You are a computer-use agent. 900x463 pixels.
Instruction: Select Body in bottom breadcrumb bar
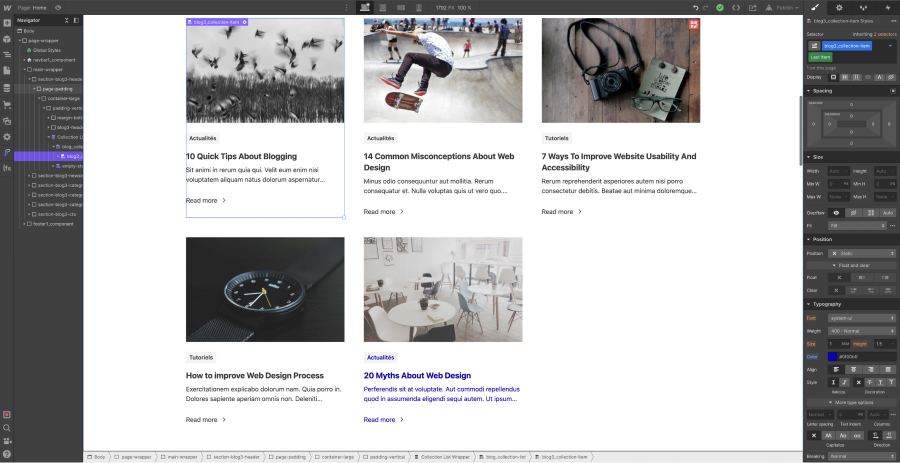click(x=96, y=457)
